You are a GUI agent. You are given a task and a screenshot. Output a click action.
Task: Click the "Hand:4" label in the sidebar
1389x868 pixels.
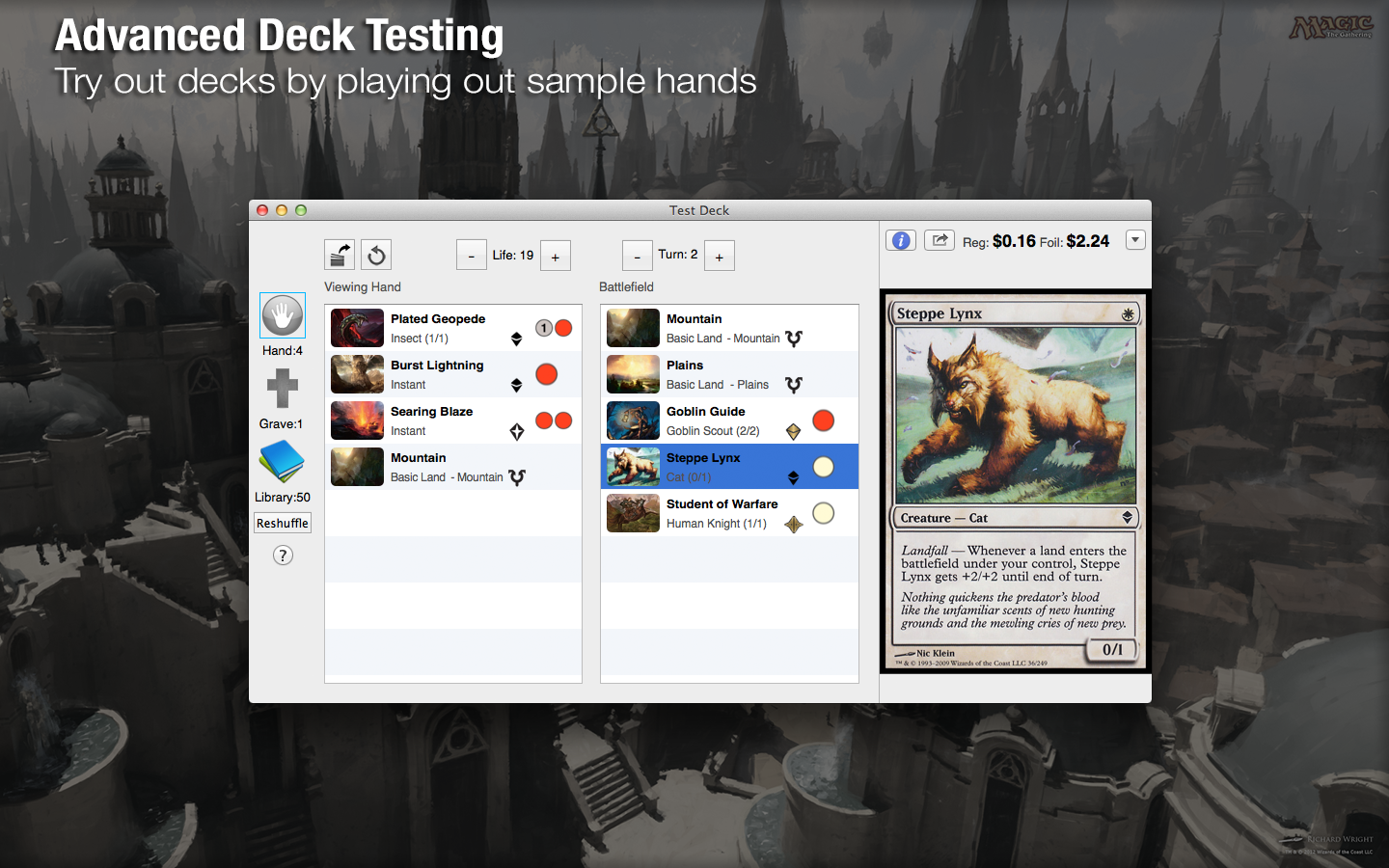coord(283,350)
